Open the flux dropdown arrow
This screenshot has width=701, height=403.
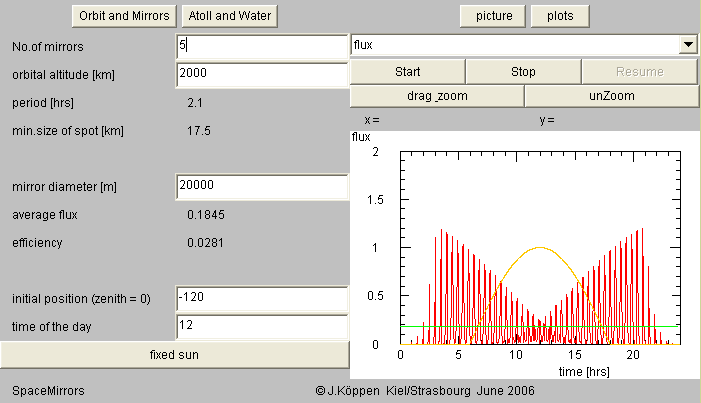[688, 45]
